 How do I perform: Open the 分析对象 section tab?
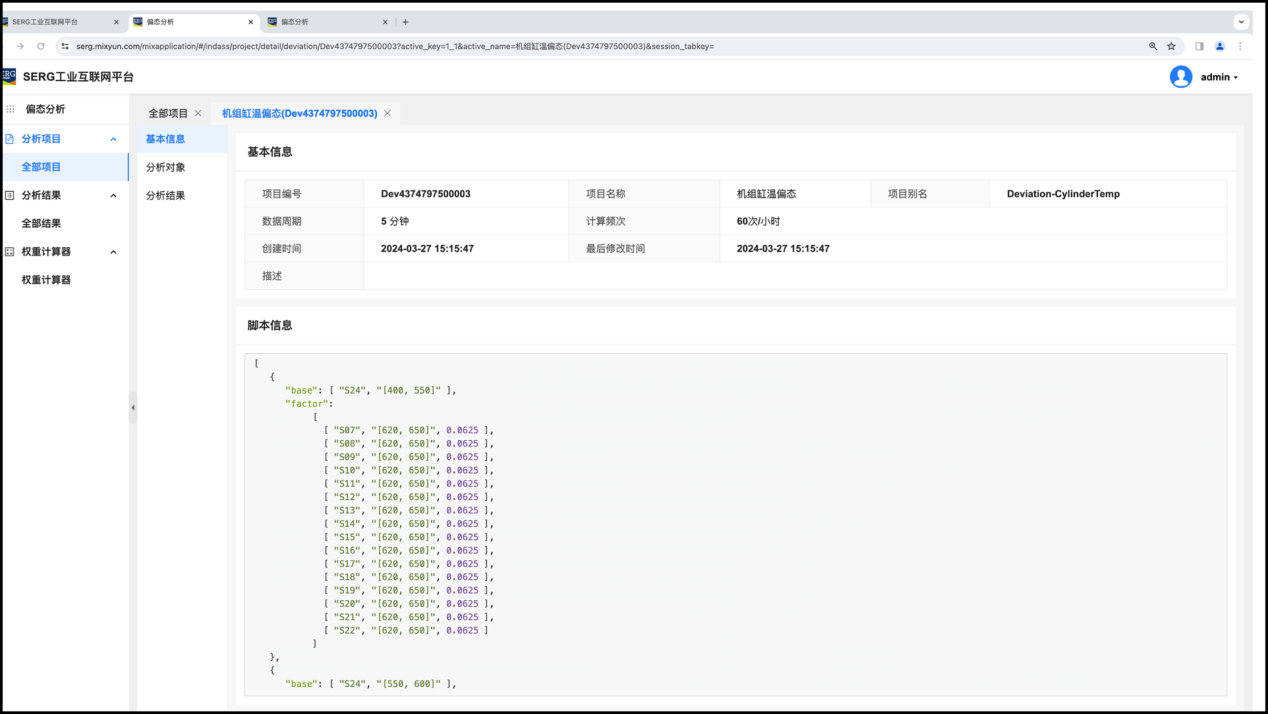(x=166, y=167)
